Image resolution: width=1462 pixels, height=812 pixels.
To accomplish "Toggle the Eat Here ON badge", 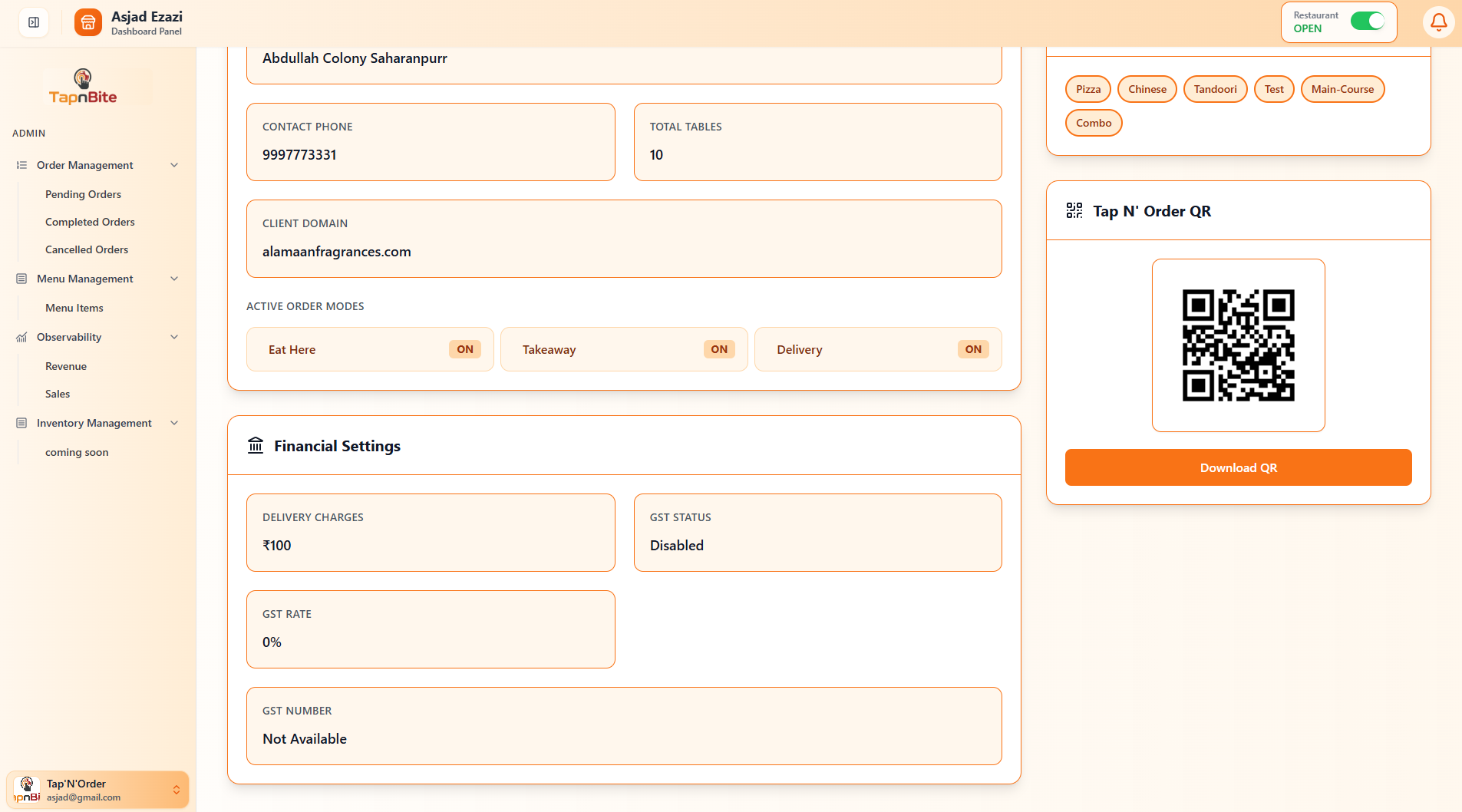I will [464, 349].
